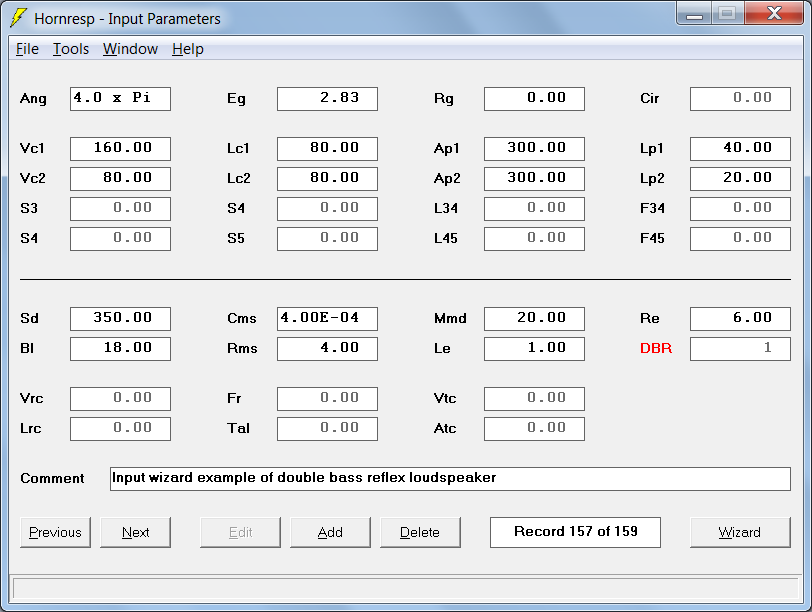Image resolution: width=812 pixels, height=612 pixels.
Task: Open the Tools menu
Action: pyautogui.click(x=71, y=49)
